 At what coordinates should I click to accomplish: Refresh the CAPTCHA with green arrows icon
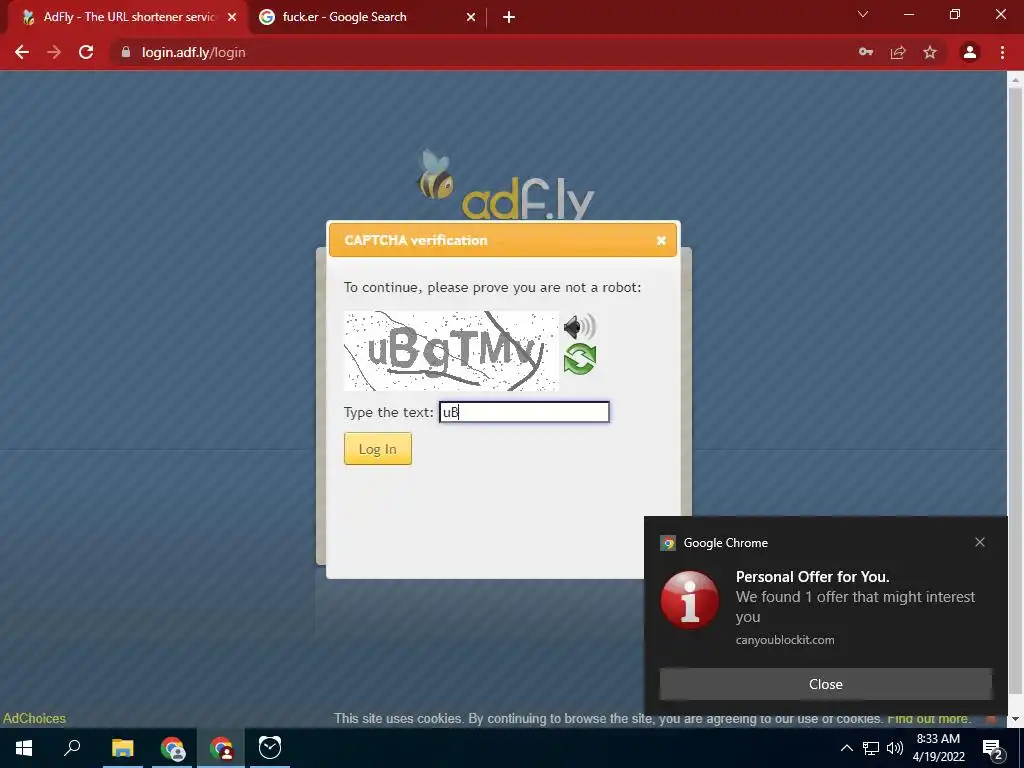[x=580, y=359]
